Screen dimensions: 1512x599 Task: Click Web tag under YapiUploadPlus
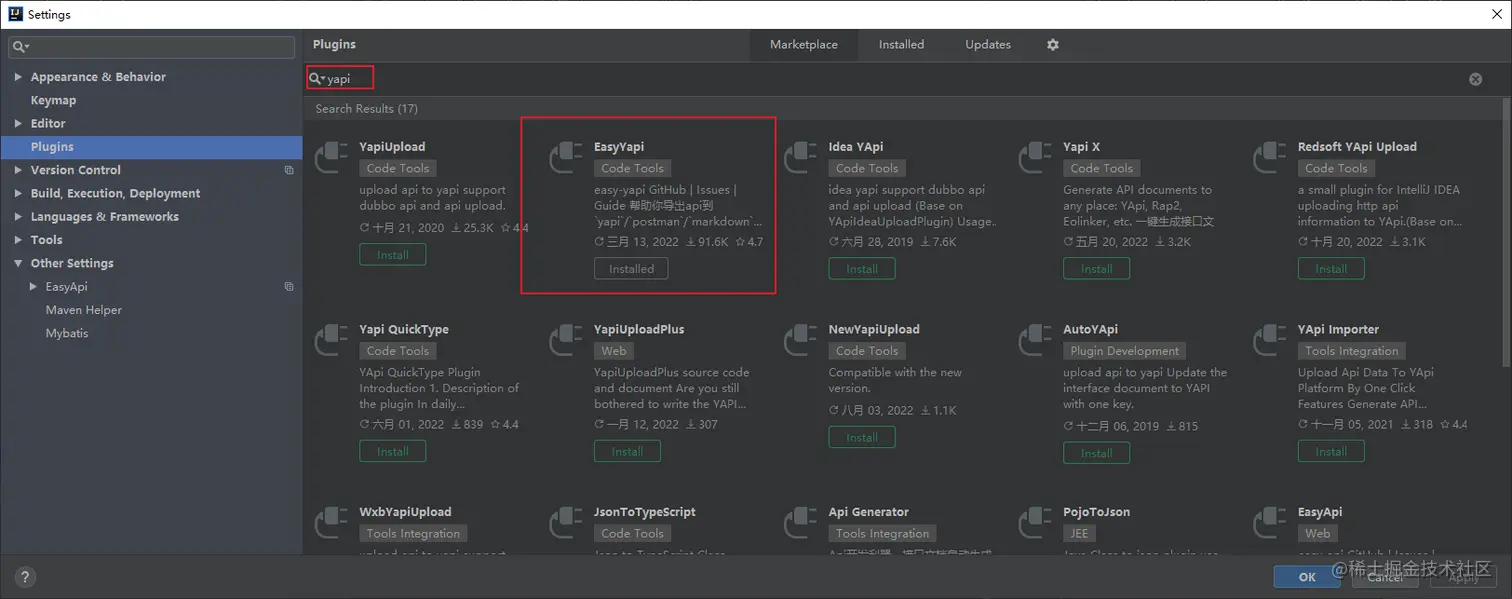pyautogui.click(x=614, y=351)
